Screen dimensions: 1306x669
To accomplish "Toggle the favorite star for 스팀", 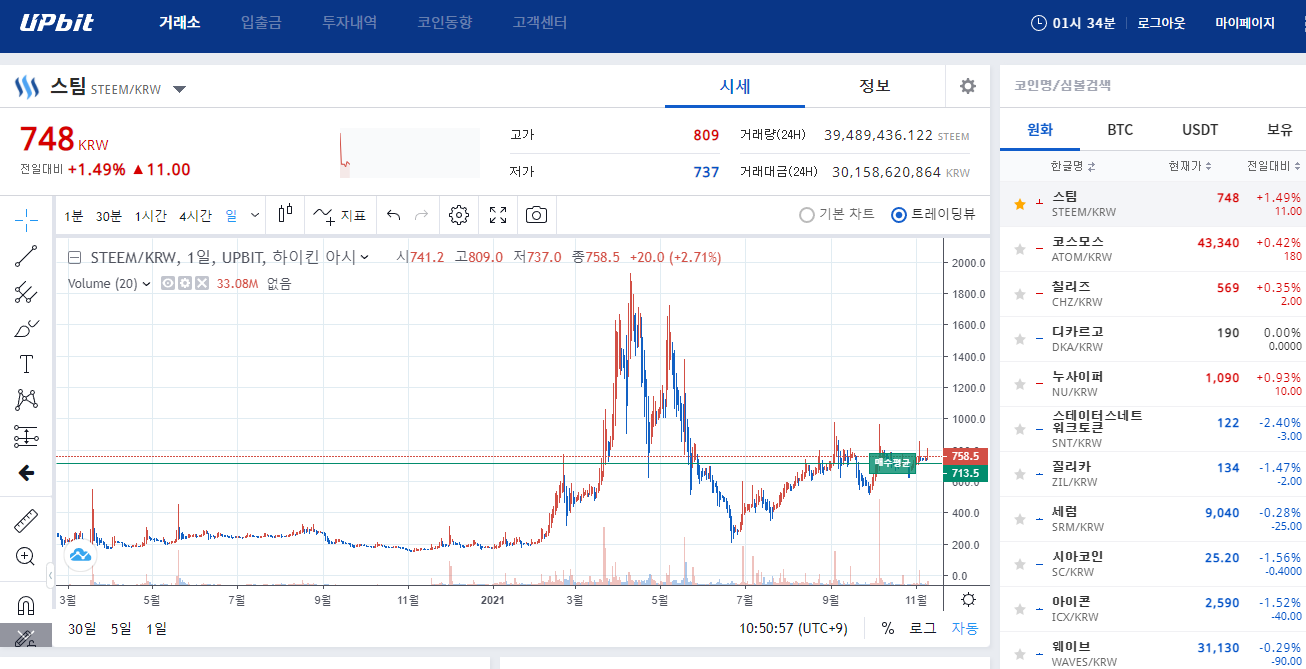I will point(1020,204).
